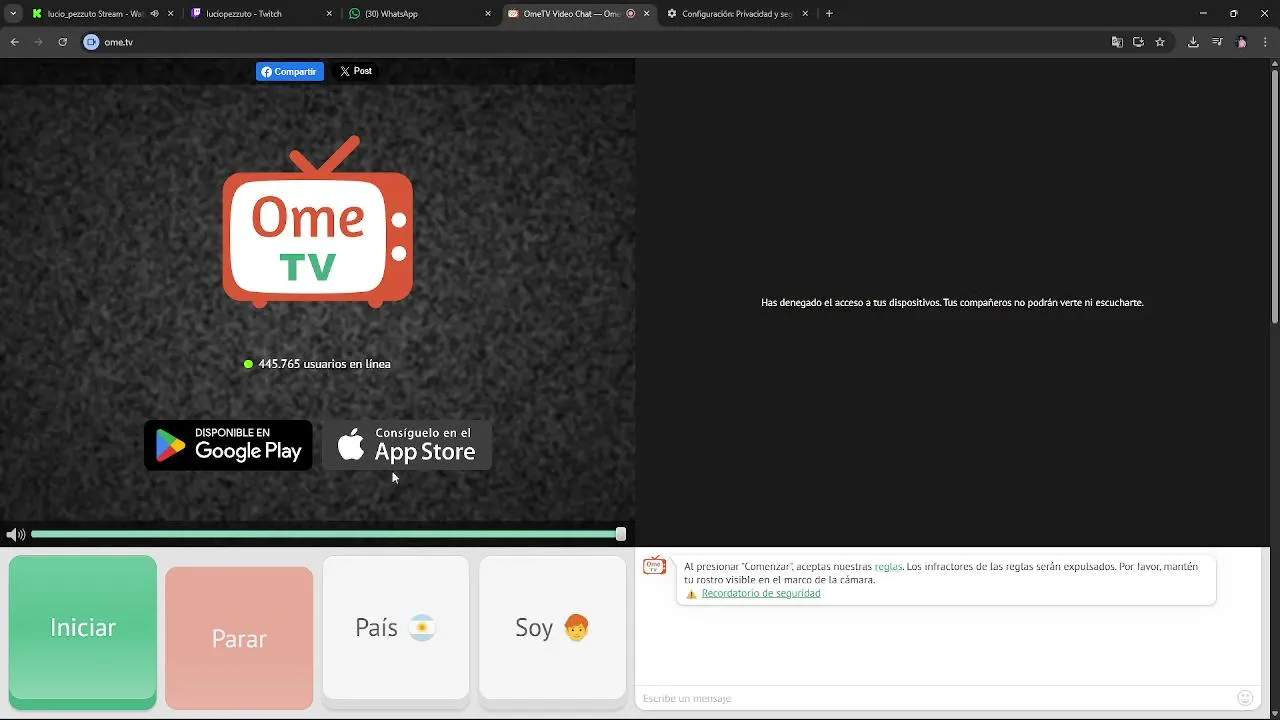The height and width of the screenshot is (720, 1280).
Task: Open browser downloads
Action: (1193, 42)
